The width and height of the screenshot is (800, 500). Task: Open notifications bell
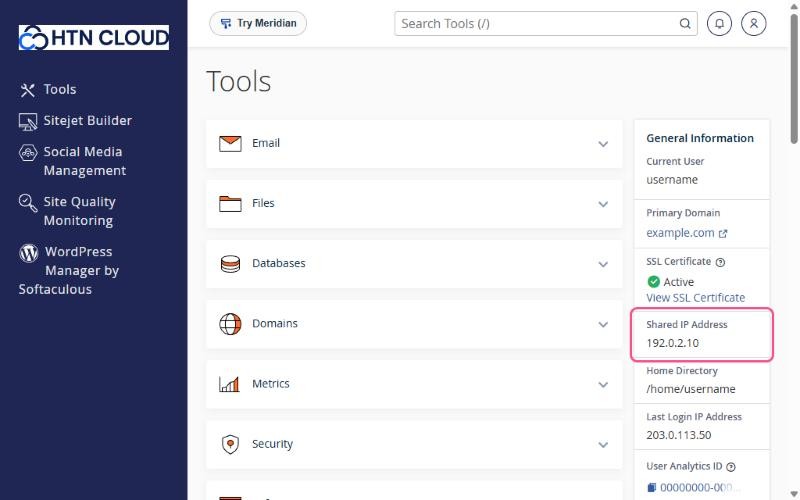point(719,23)
